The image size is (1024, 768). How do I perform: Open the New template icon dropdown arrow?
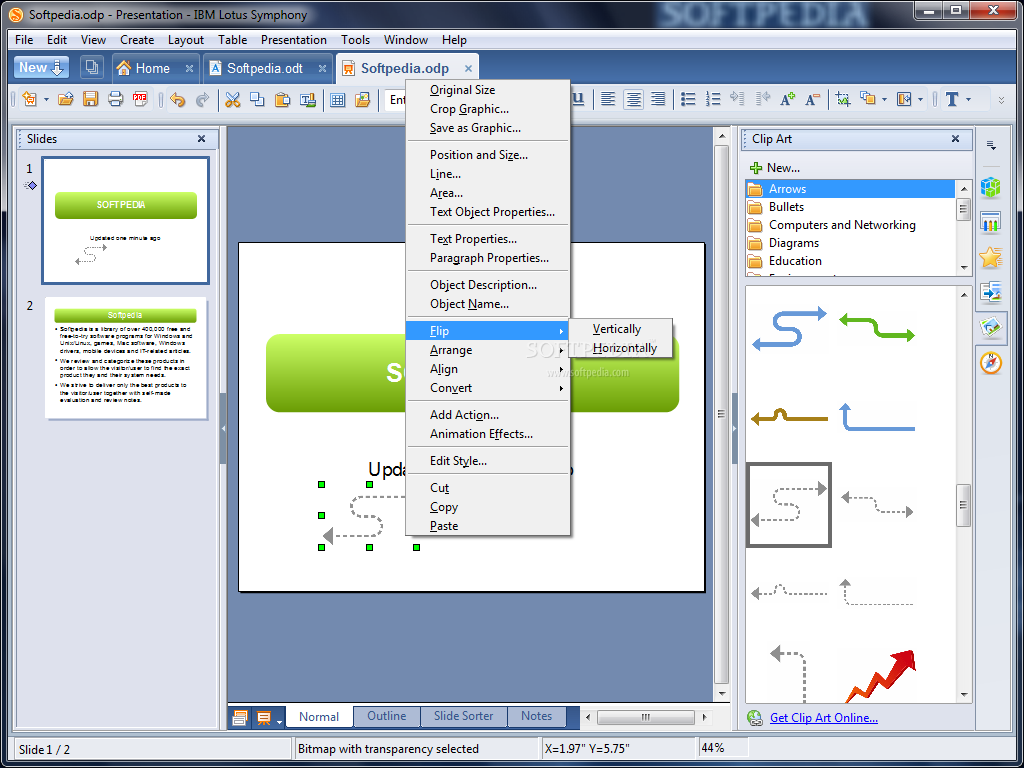pyautogui.click(x=46, y=100)
